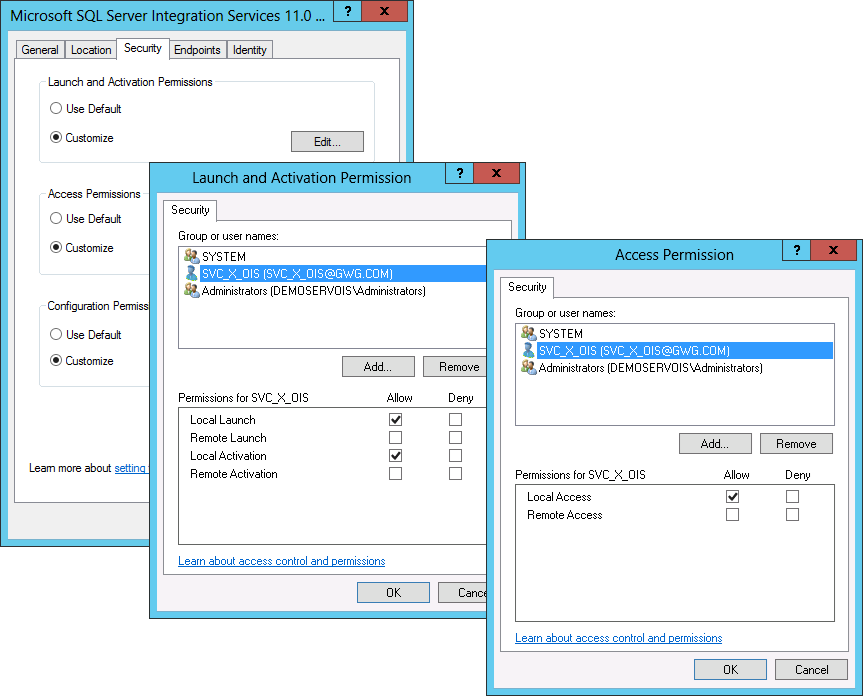The image size is (863, 696).
Task: Switch to the Endpoints tab
Action: [x=197, y=50]
